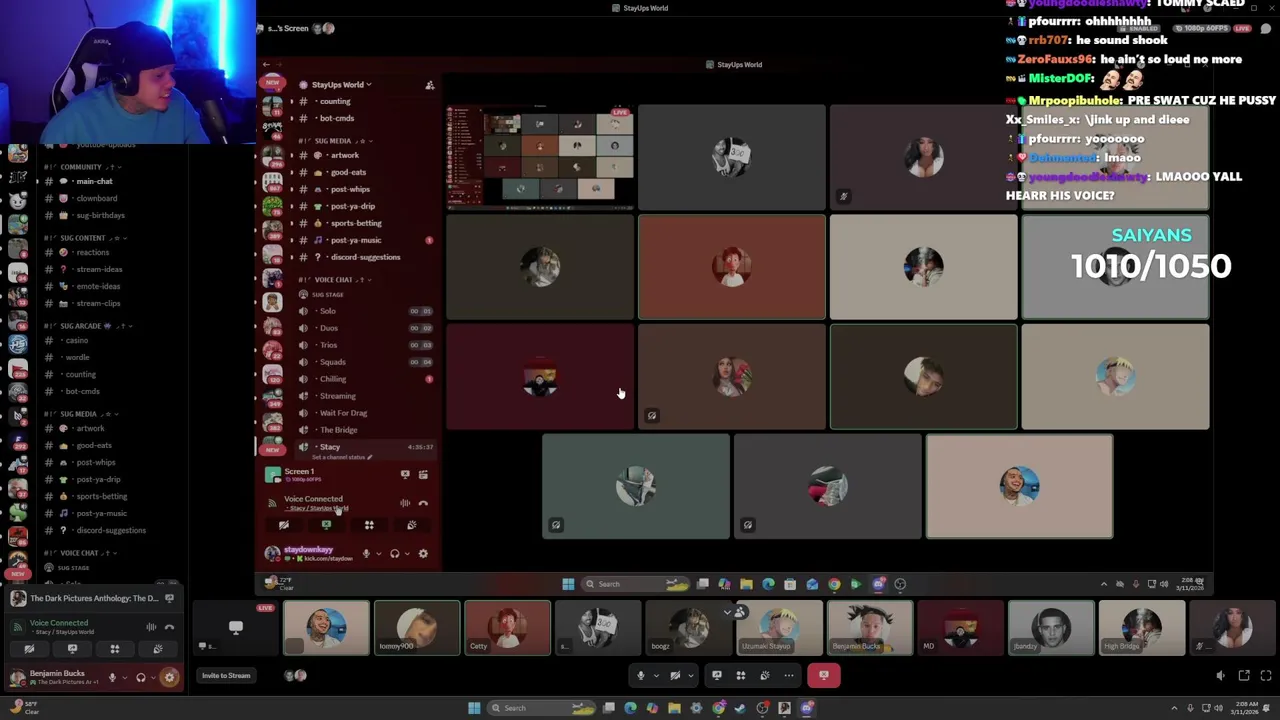Collapse participants strip with down chevron
Screen dimensions: 1280x720
pyautogui.click(x=727, y=612)
